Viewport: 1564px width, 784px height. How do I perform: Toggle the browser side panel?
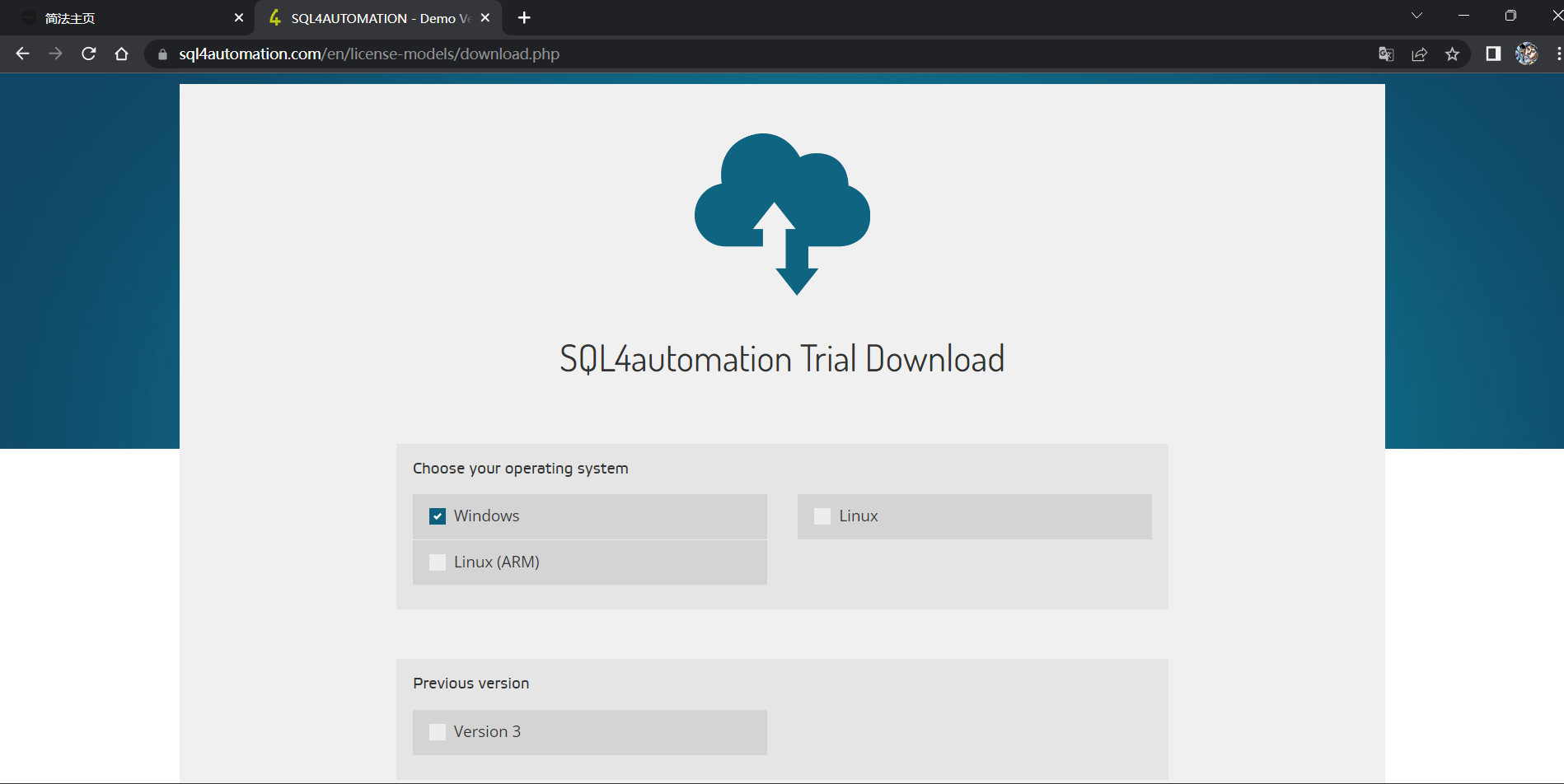click(x=1493, y=54)
